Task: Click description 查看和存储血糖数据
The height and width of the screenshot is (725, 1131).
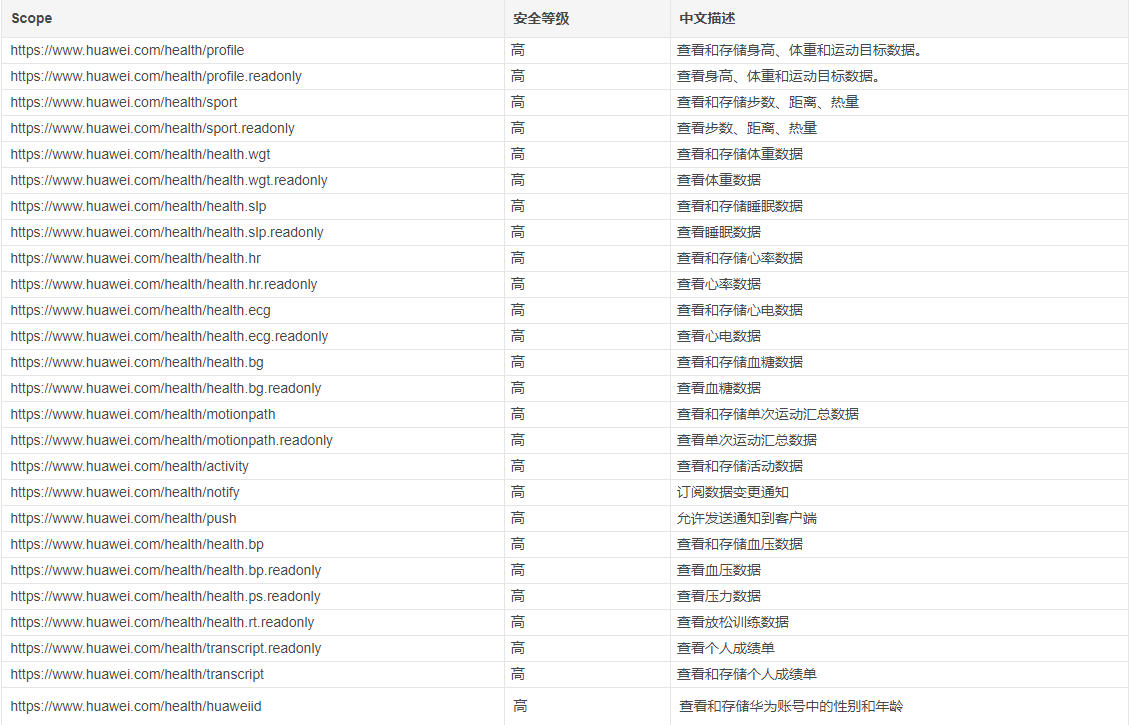Action: (739, 362)
